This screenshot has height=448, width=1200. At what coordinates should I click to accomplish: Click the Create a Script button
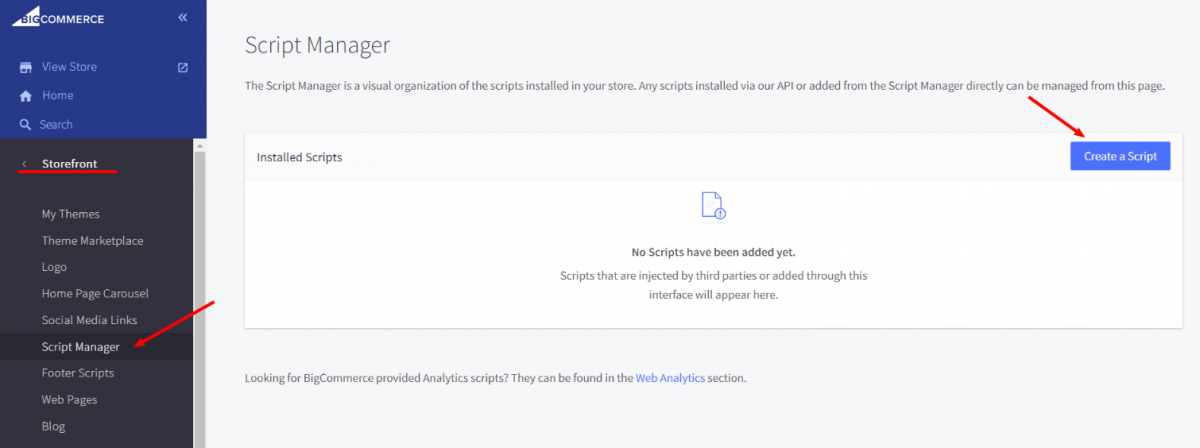pos(1120,155)
